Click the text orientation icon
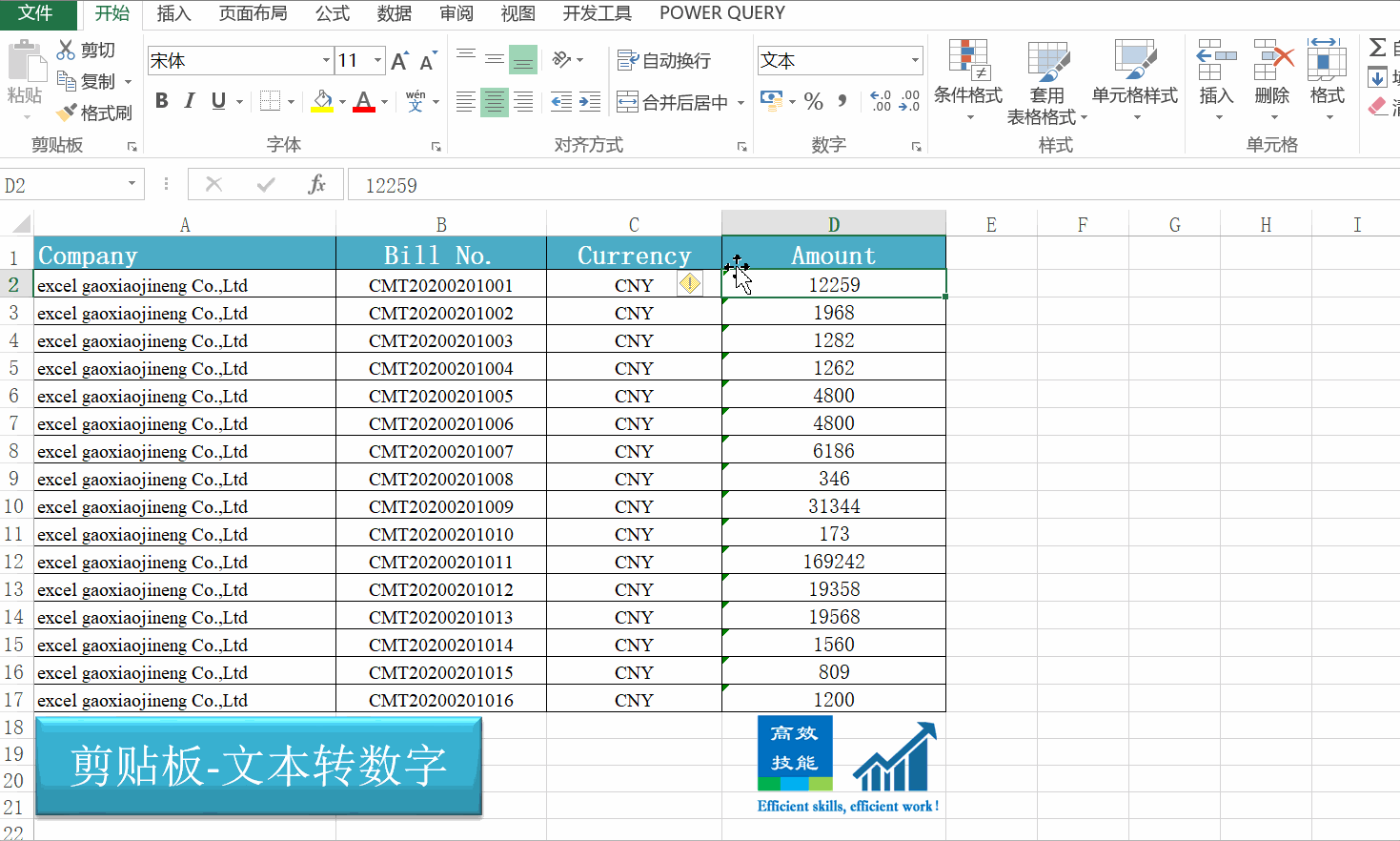The image size is (1400, 841). point(562,60)
